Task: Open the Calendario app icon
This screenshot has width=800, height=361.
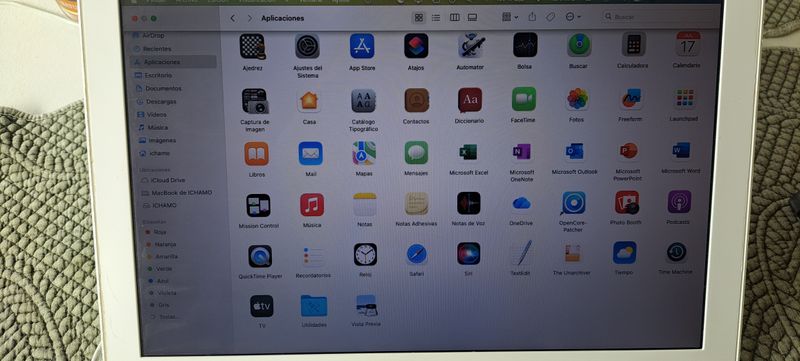Action: click(688, 44)
